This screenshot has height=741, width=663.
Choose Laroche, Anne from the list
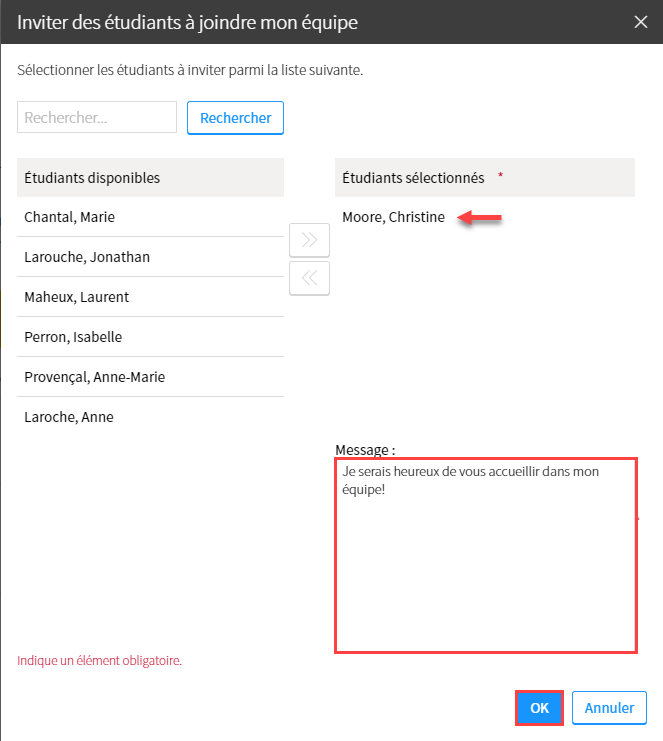pyautogui.click(x=150, y=417)
